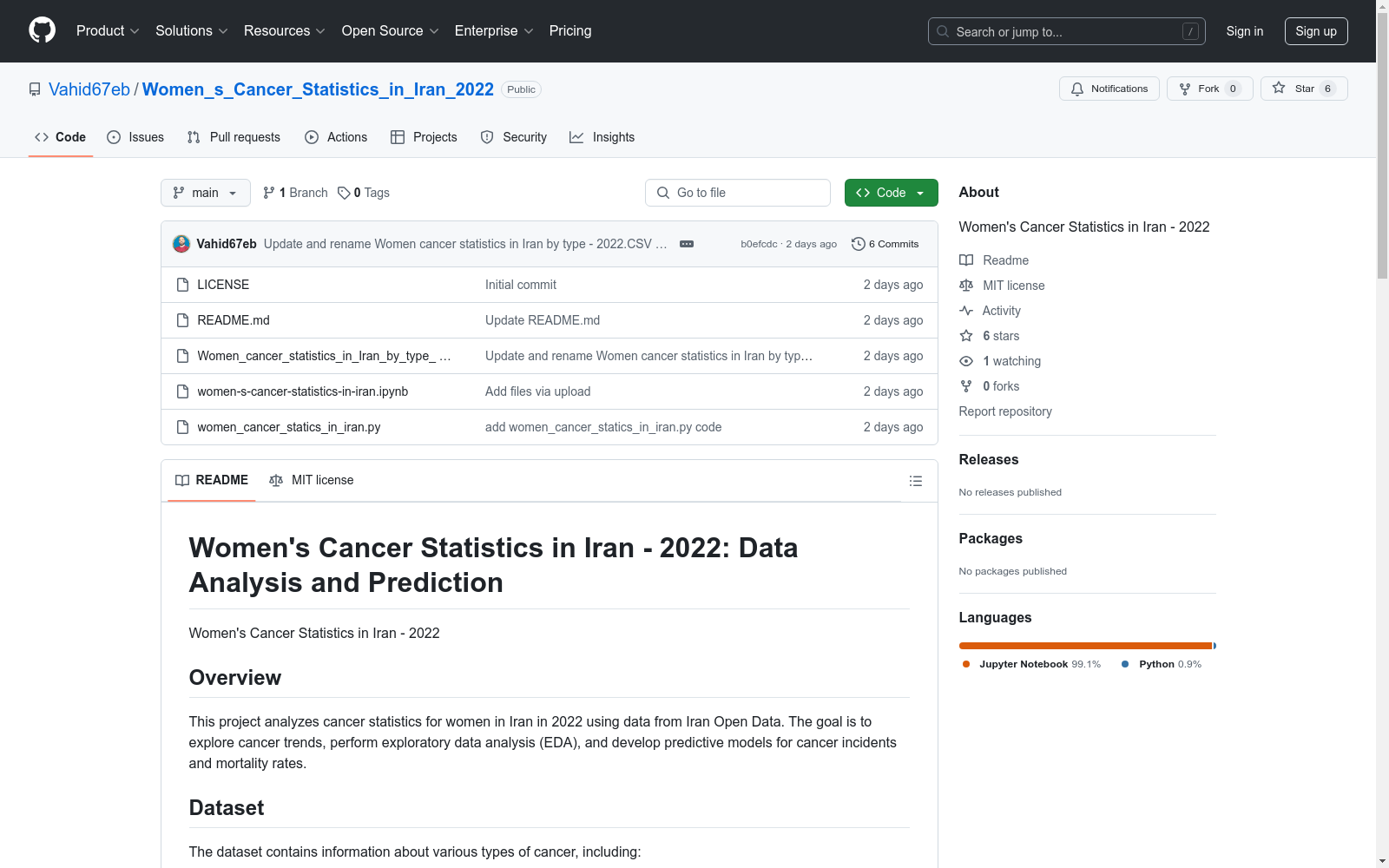Open the README.md file
Viewport: 1389px width, 868px height.
click(x=234, y=320)
